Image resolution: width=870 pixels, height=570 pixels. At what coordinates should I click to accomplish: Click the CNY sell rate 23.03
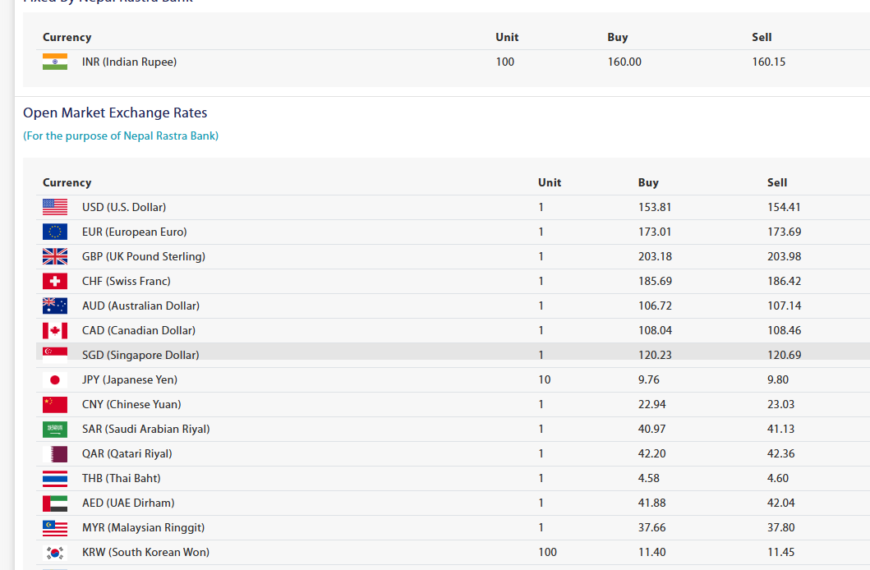[781, 404]
